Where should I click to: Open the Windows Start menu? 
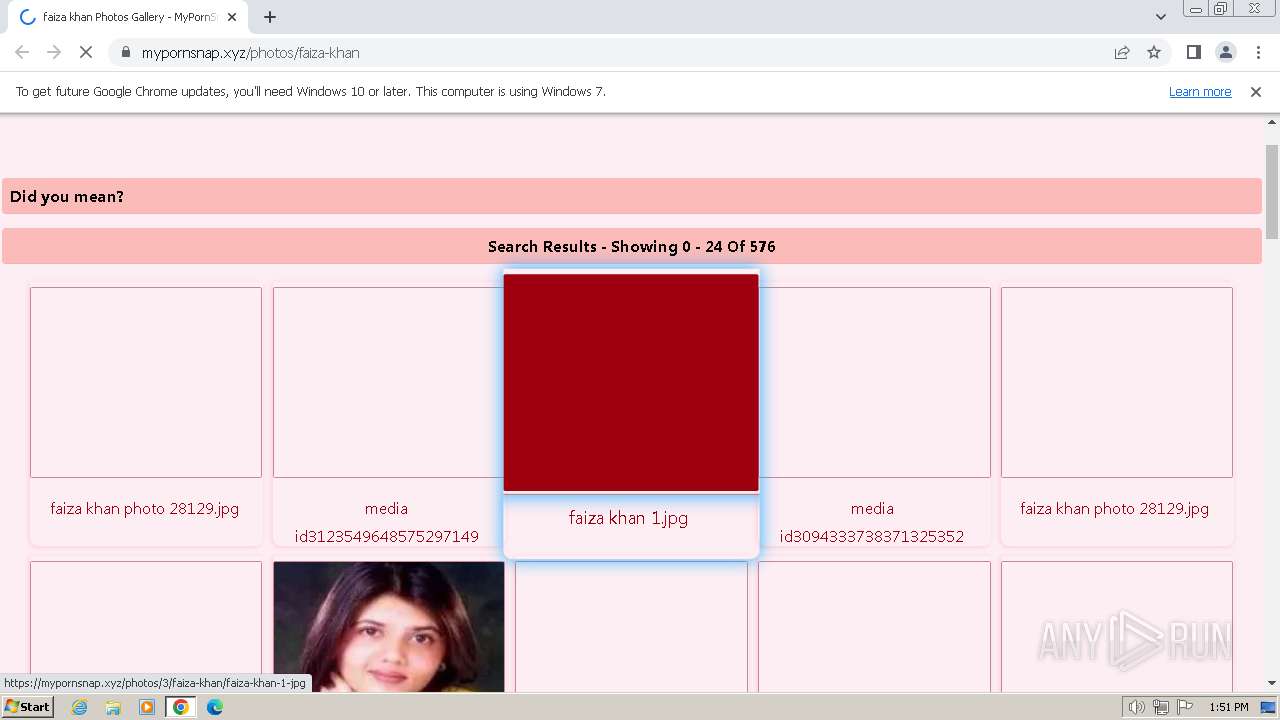tap(27, 707)
